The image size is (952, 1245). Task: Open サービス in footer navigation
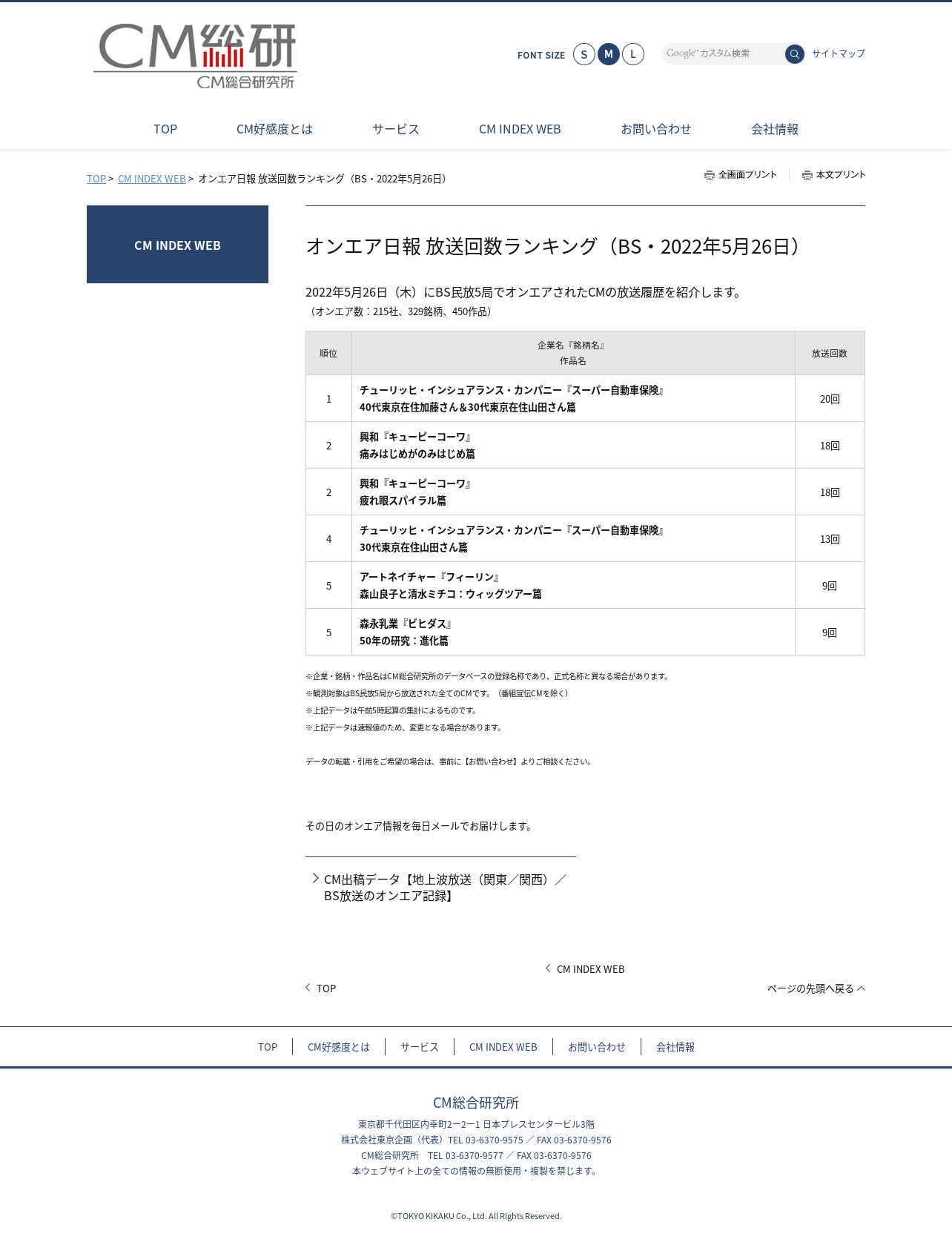(420, 1047)
